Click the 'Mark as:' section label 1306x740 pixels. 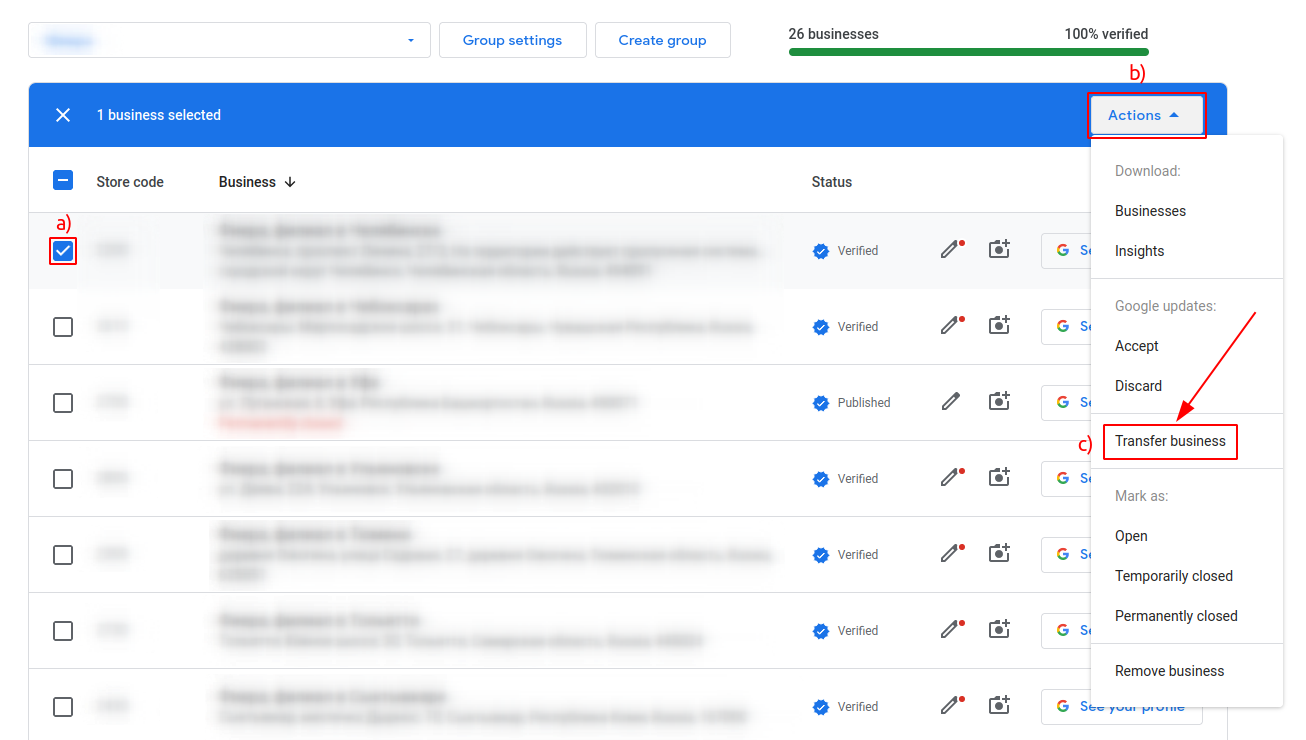point(1141,496)
